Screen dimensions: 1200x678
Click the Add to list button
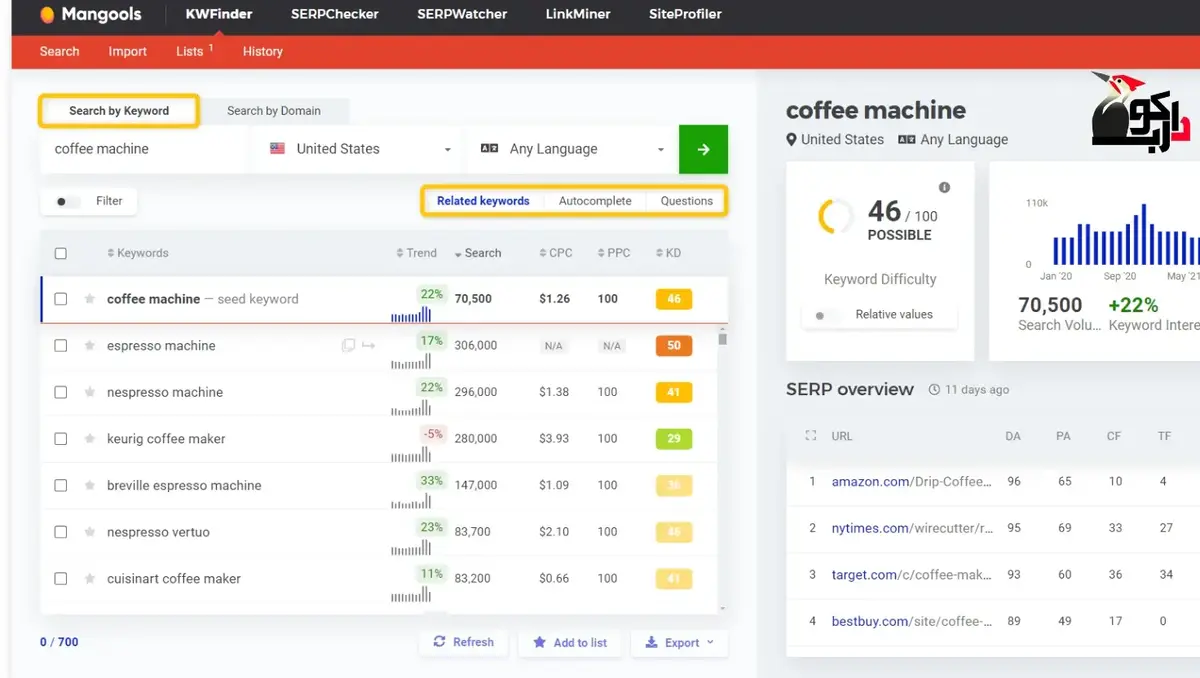(x=570, y=642)
